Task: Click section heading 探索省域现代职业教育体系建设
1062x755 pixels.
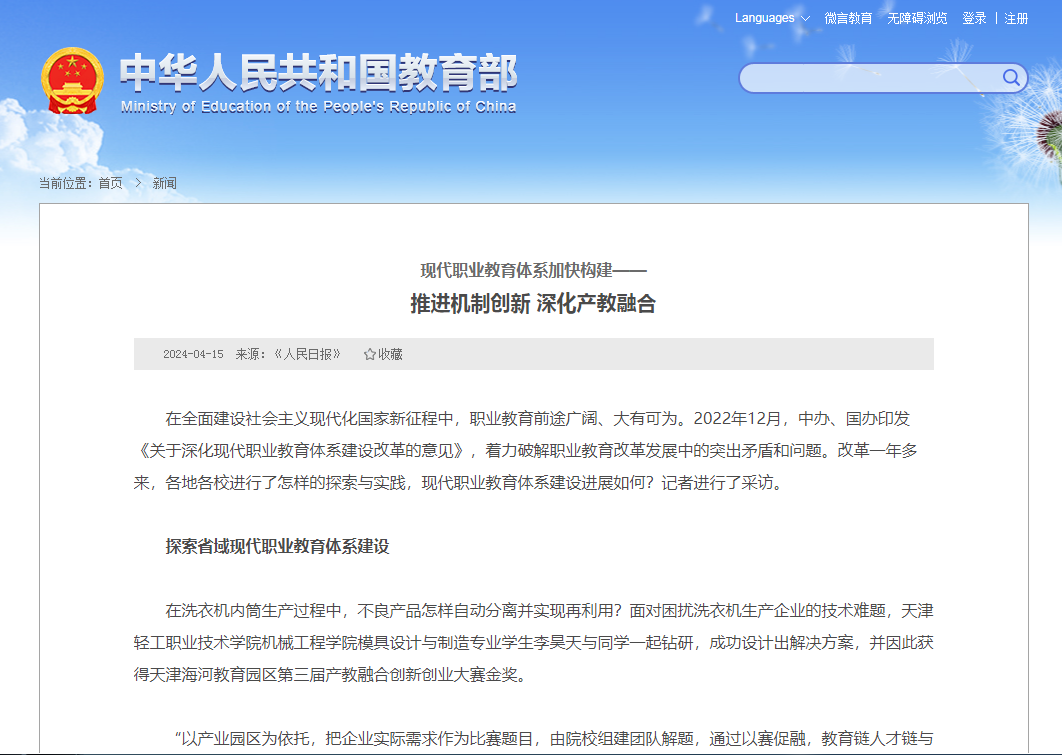Action: 277,546
